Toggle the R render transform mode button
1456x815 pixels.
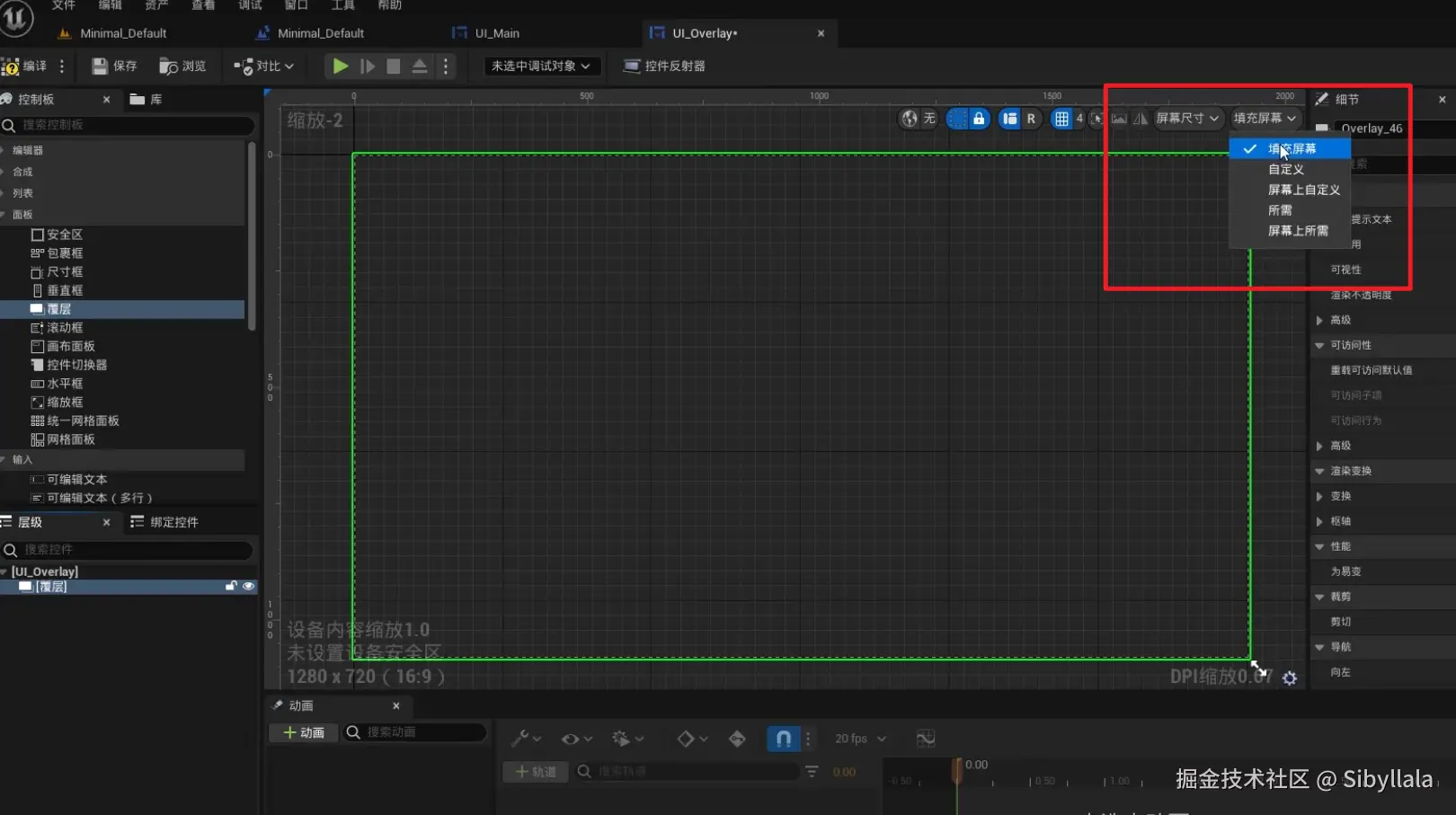pyautogui.click(x=1031, y=119)
